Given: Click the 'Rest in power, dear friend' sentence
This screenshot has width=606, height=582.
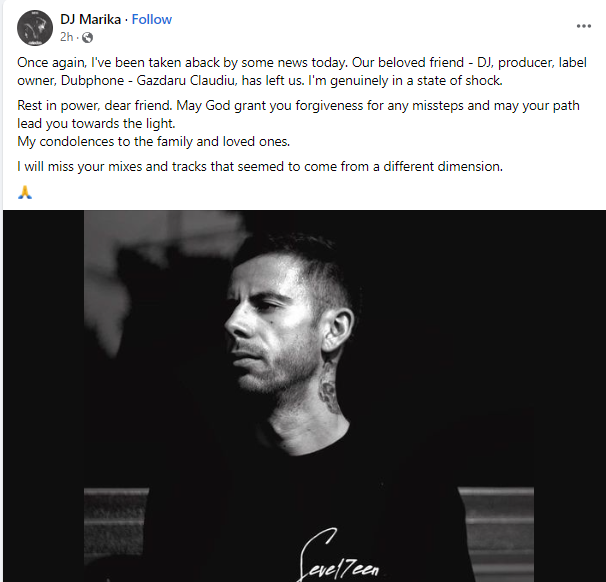Looking at the screenshot, I should click(95, 105).
